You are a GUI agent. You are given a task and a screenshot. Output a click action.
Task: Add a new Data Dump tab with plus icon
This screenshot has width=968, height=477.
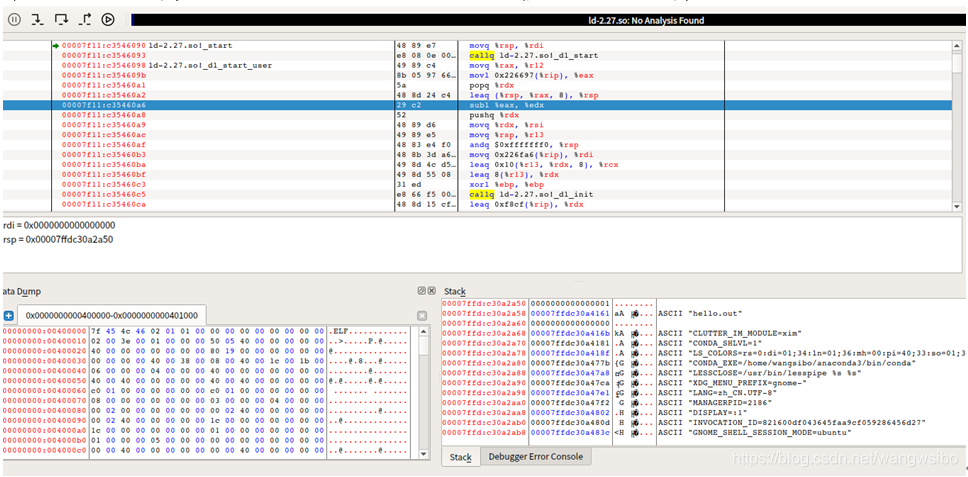click(x=9, y=315)
